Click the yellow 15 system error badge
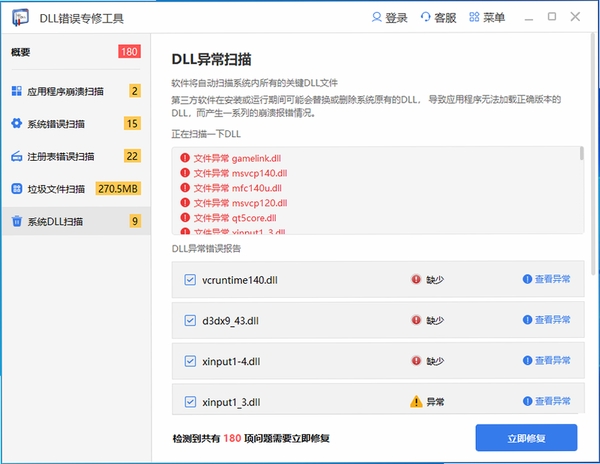 132,124
